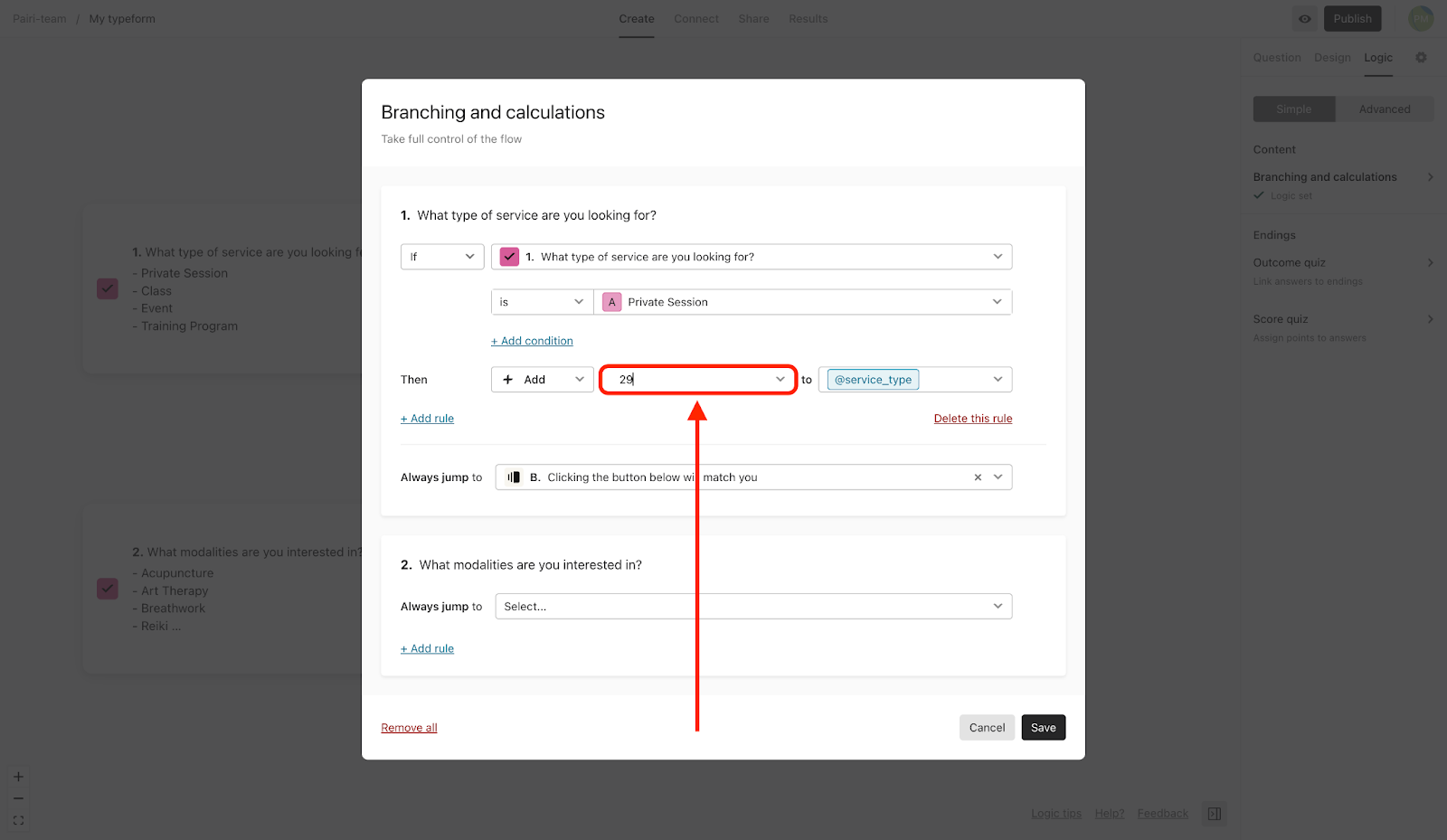Click the user avatar icon
This screenshot has width=1447, height=840.
(x=1421, y=19)
